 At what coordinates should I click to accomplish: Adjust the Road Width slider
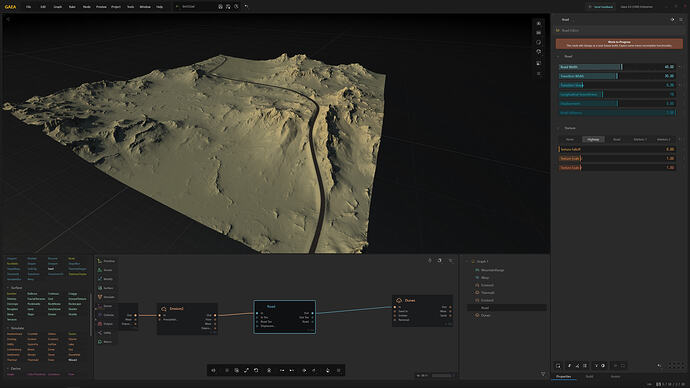coord(617,67)
